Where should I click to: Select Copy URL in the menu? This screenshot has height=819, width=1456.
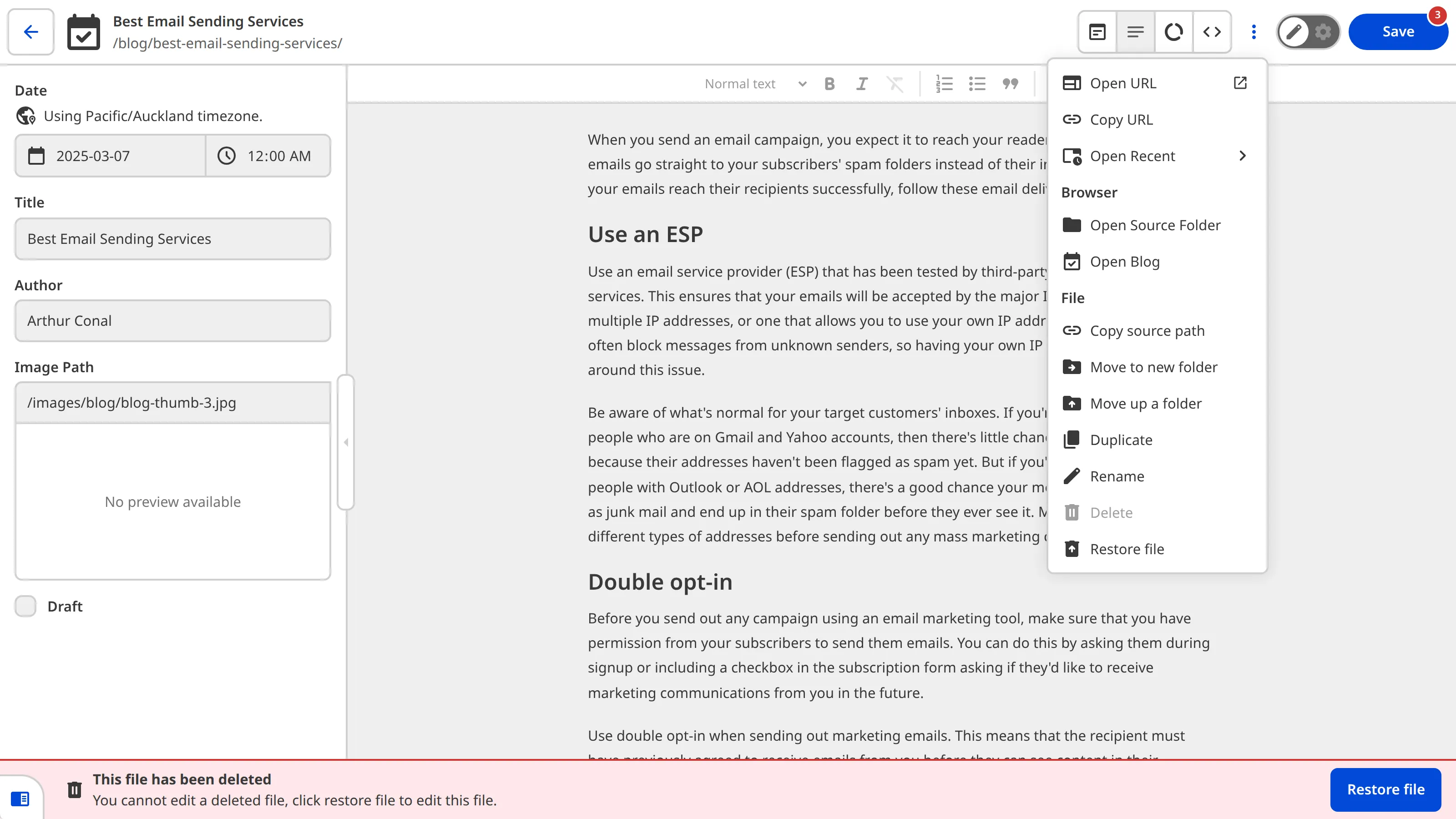1157,119
